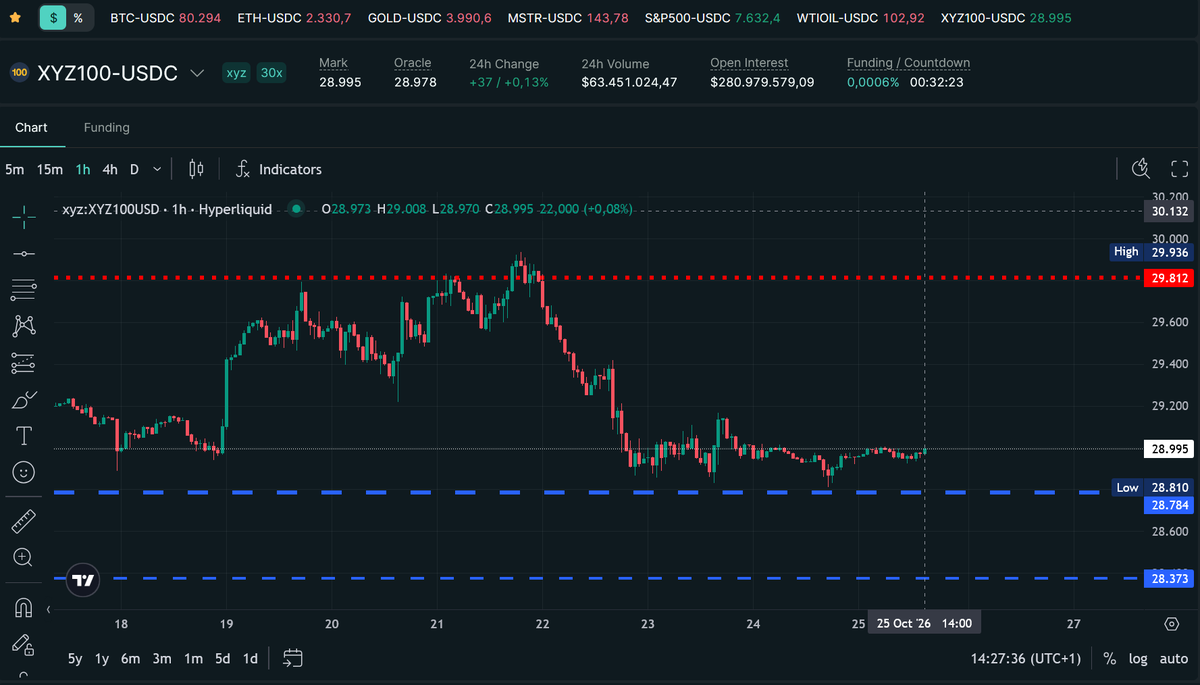
Task: Select the 15m timeframe
Action: click(50, 170)
